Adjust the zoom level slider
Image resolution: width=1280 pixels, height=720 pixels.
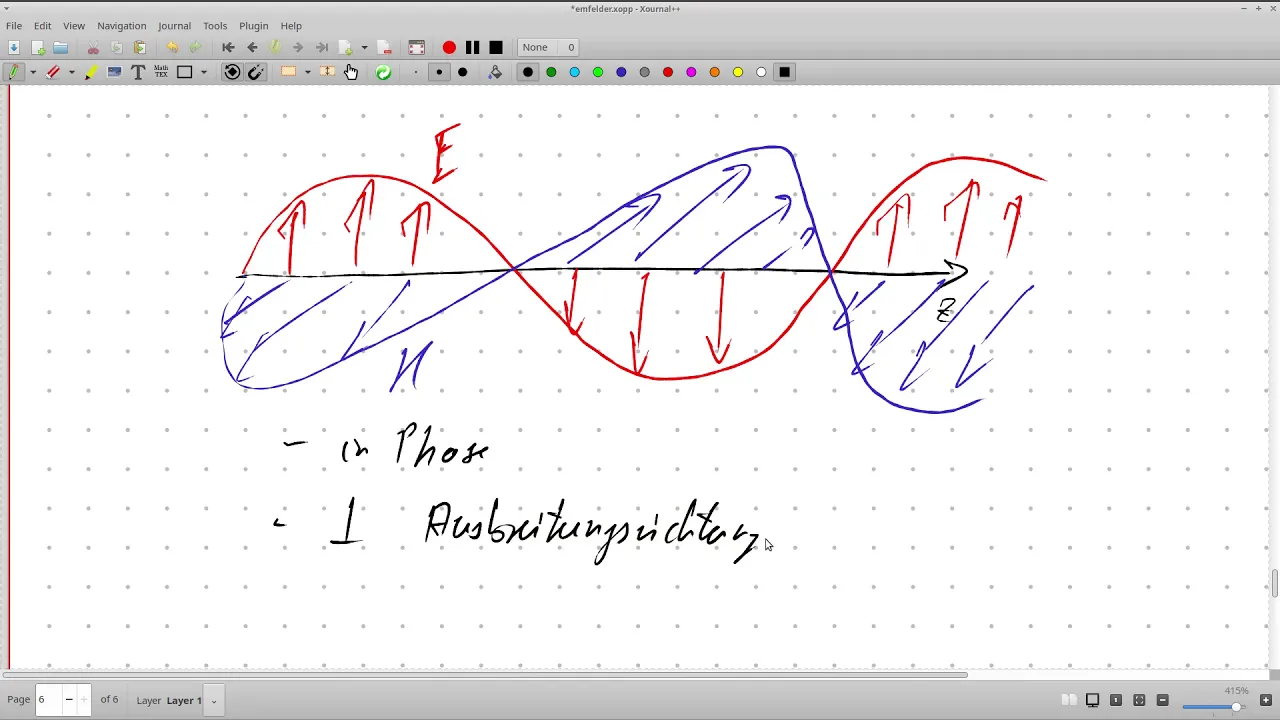click(x=1212, y=707)
